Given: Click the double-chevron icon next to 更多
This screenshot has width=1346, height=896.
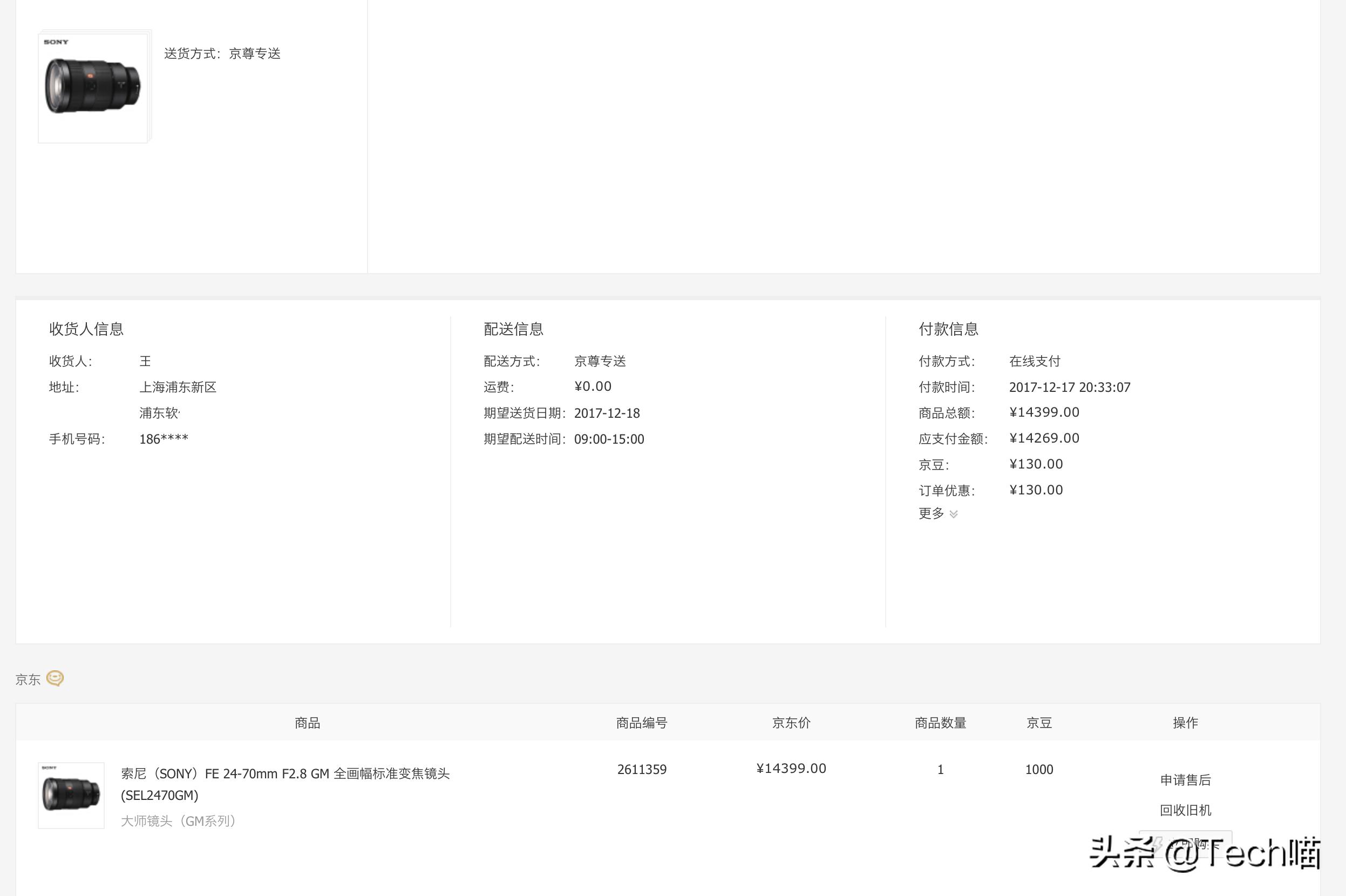Looking at the screenshot, I should click(953, 515).
